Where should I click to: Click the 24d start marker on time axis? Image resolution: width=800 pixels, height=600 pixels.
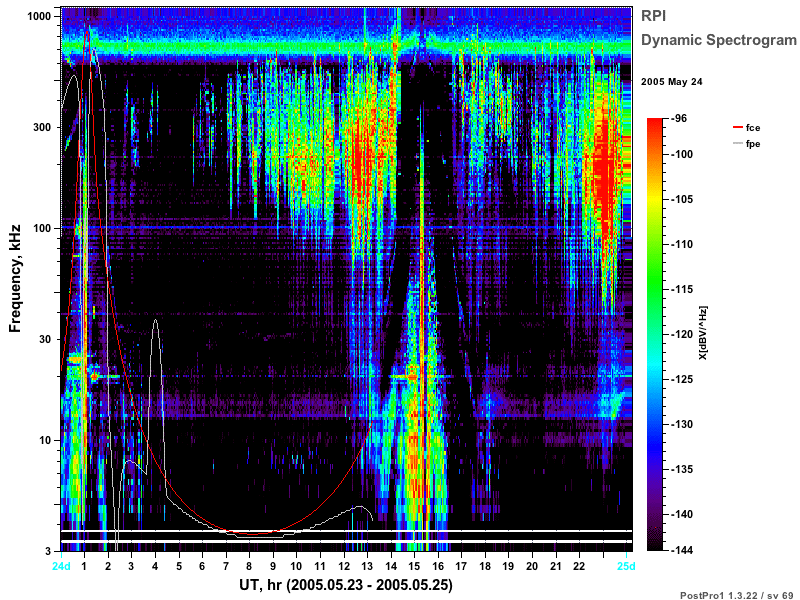pyautogui.click(x=61, y=566)
